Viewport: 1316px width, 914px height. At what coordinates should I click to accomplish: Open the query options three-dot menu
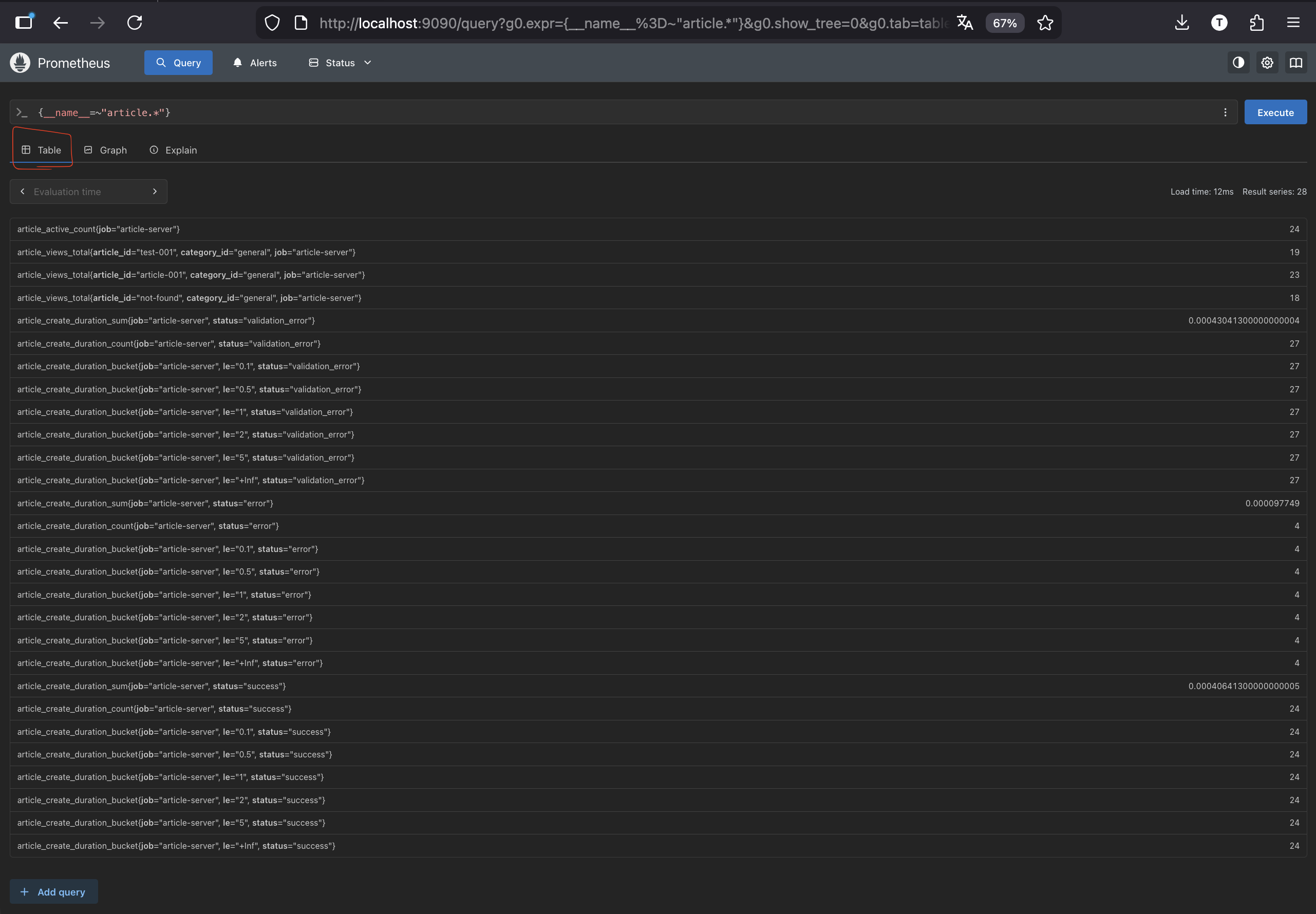1225,112
